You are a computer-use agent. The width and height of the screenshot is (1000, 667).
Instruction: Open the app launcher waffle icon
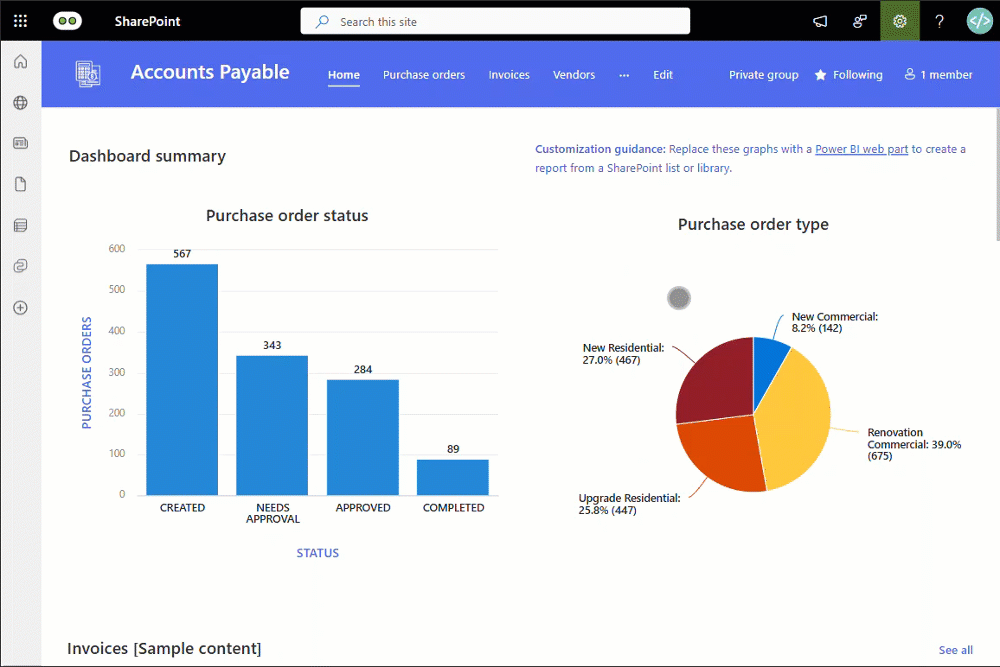point(20,21)
